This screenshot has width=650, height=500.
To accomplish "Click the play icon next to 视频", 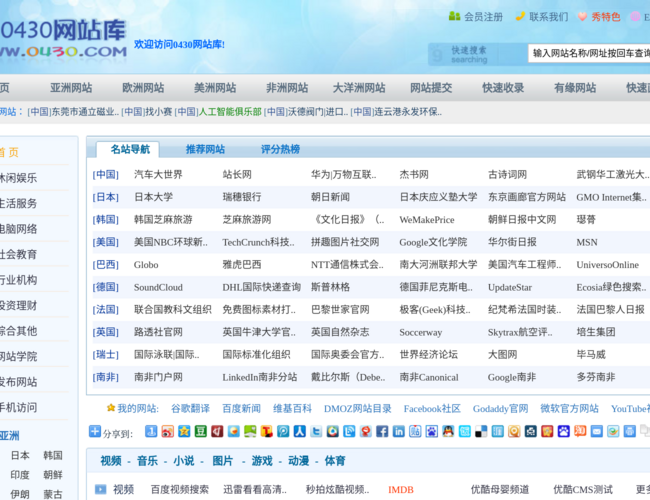I will tap(100, 490).
